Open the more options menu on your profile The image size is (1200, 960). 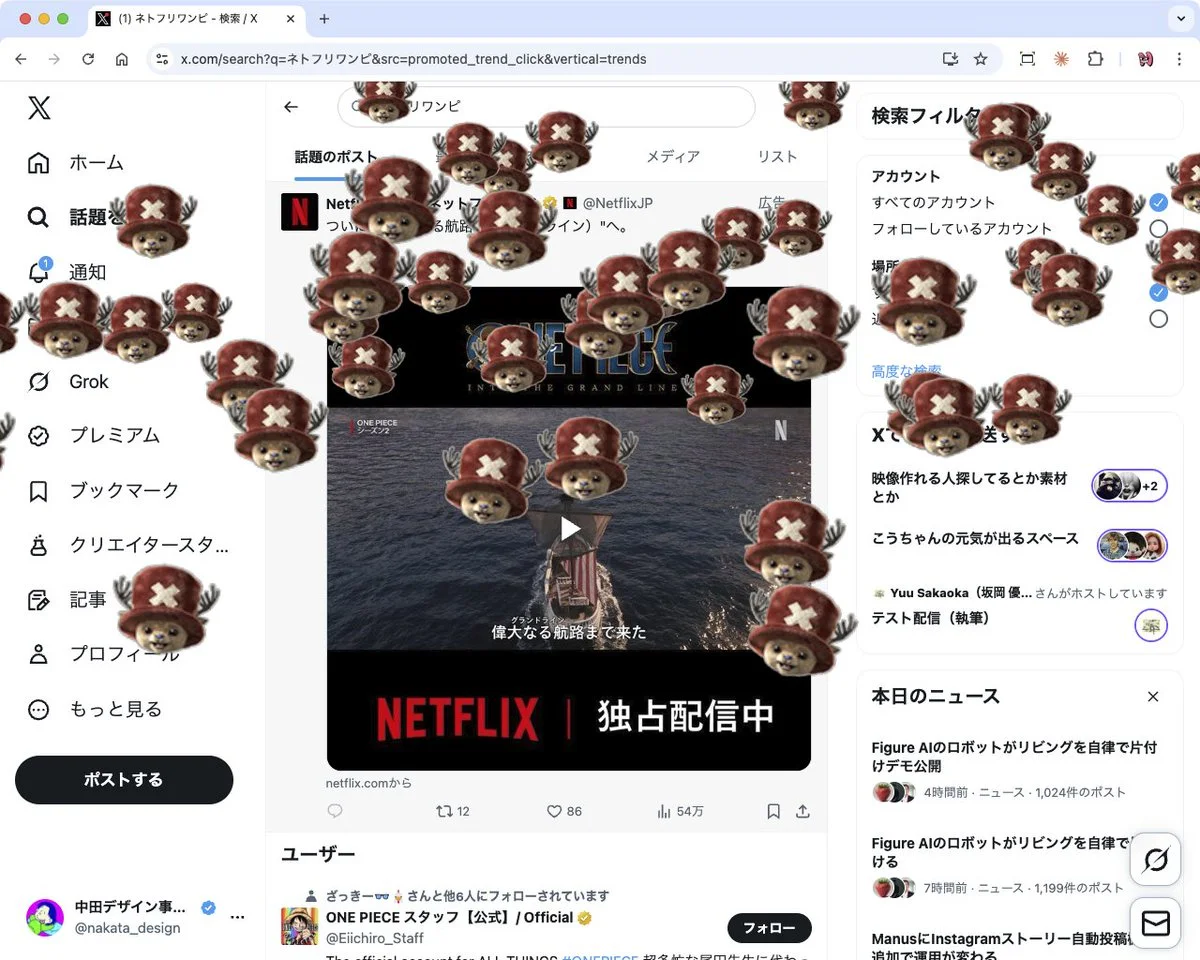pos(237,918)
